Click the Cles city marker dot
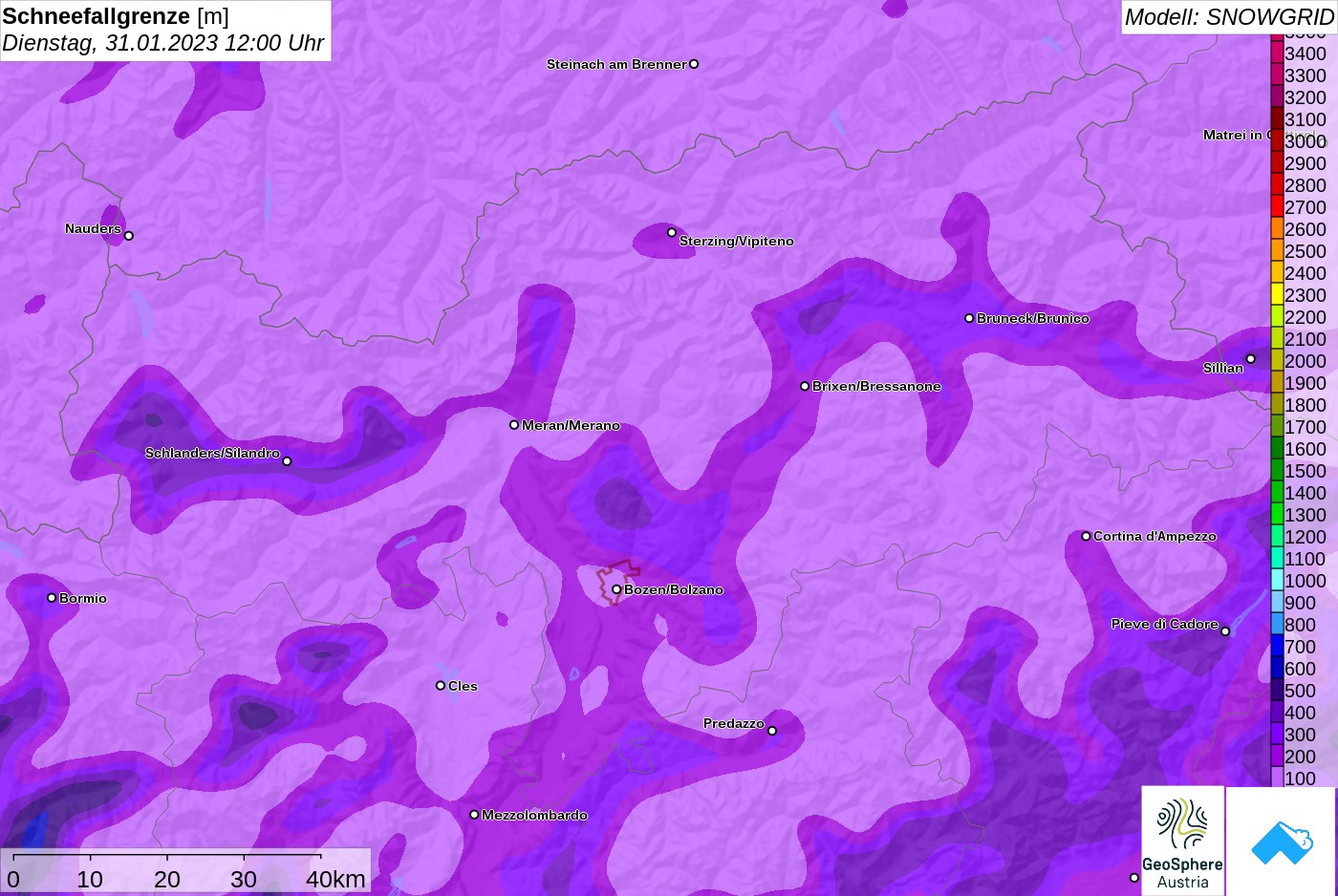 pyautogui.click(x=441, y=685)
